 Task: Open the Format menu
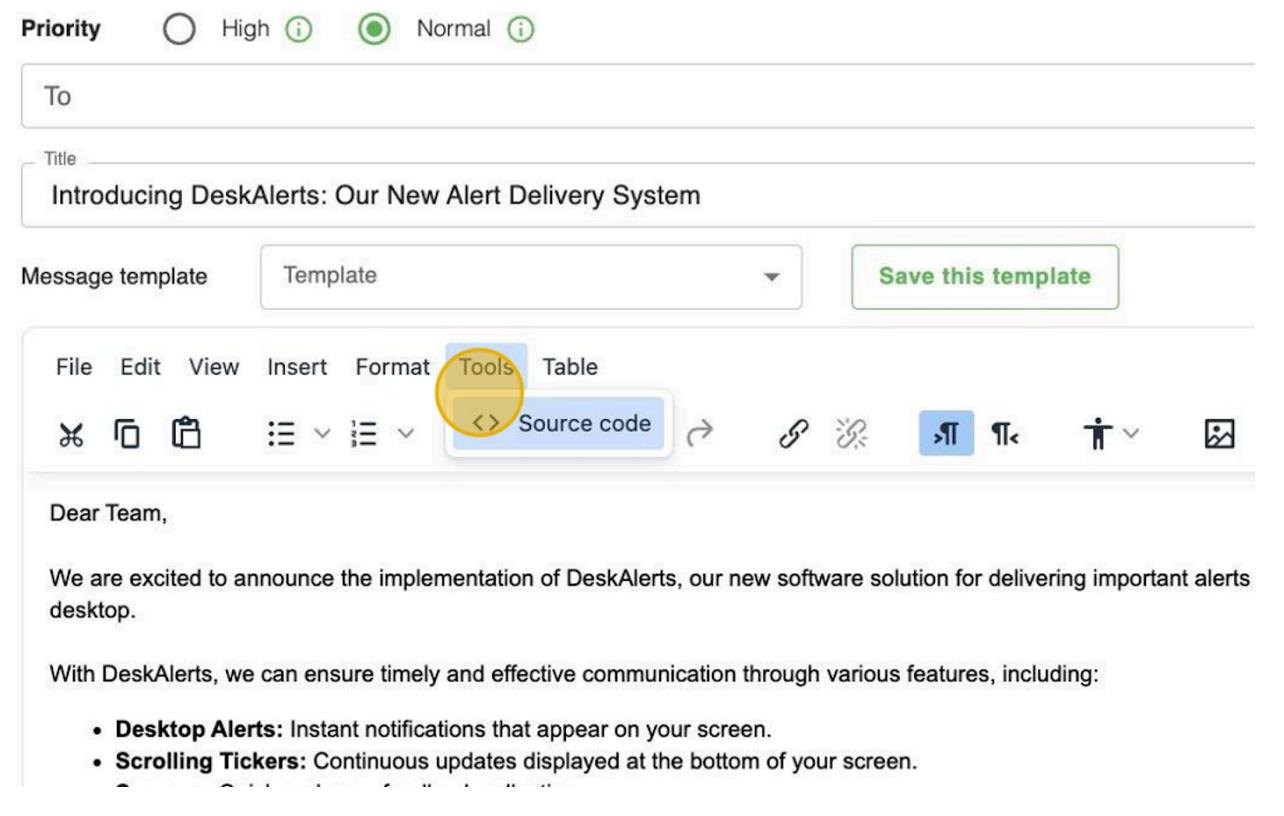click(x=392, y=367)
